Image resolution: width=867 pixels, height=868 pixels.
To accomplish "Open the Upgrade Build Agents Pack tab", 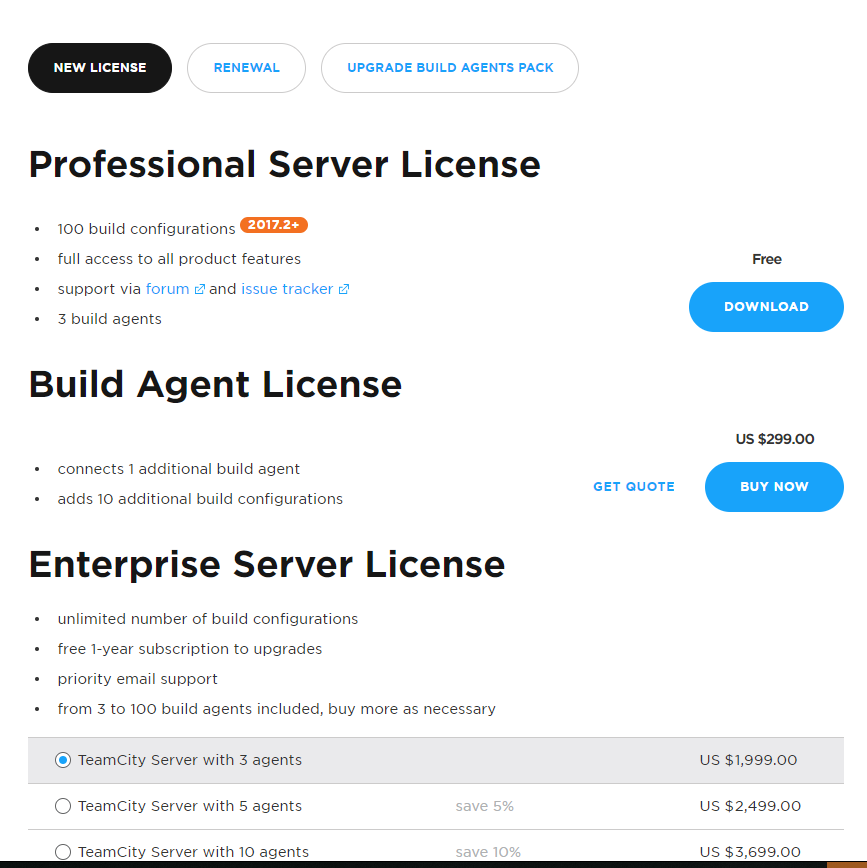I will pos(450,68).
